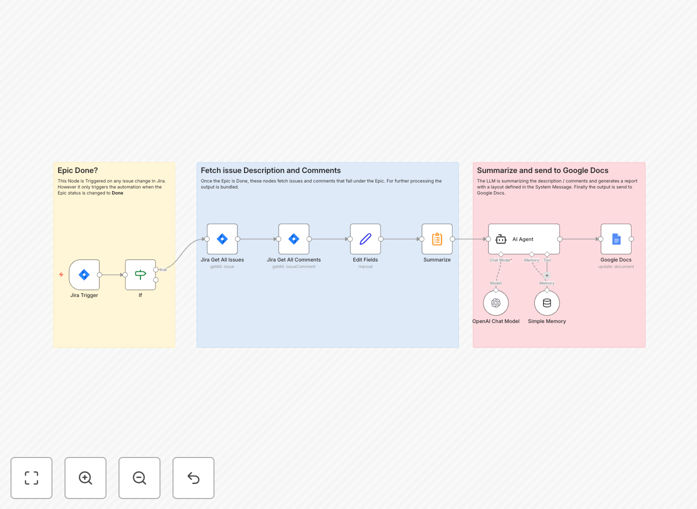The image size is (697, 509).
Task: Click the fit-to-view button
Action: pyautogui.click(x=32, y=478)
